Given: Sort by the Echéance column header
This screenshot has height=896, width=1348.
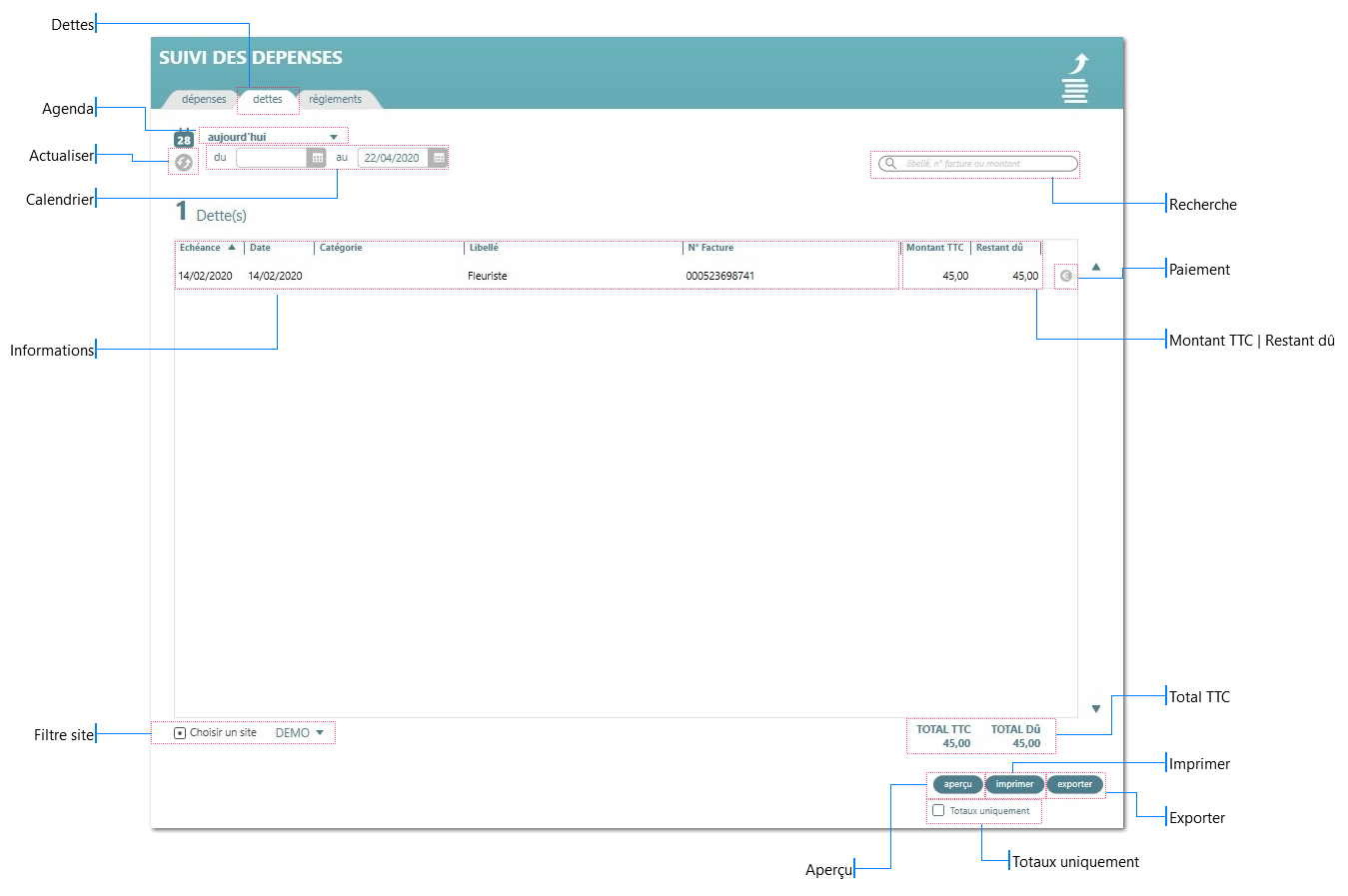Looking at the screenshot, I should (208, 248).
